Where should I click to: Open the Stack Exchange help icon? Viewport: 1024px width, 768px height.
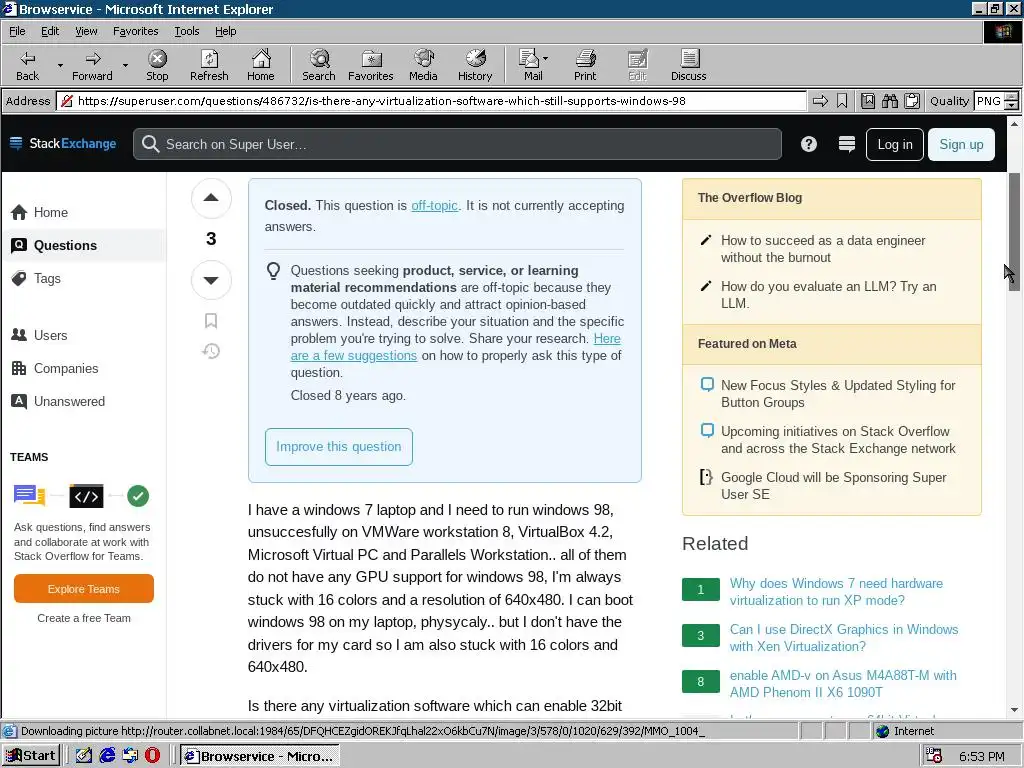click(x=808, y=144)
